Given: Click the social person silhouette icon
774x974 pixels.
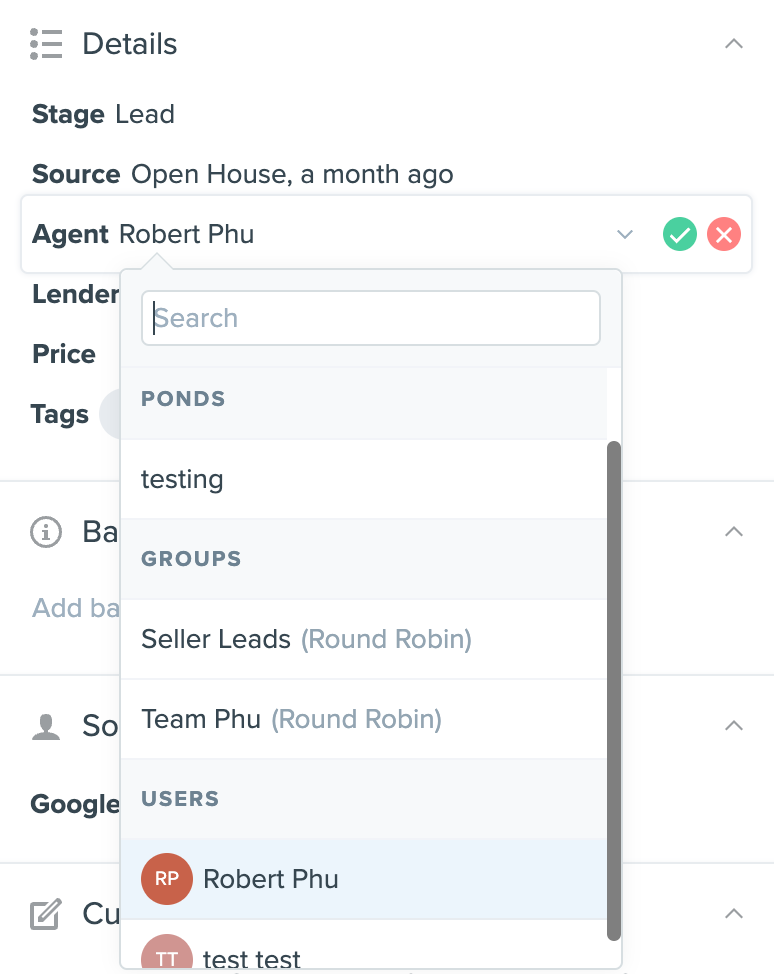Looking at the screenshot, I should click(x=47, y=725).
